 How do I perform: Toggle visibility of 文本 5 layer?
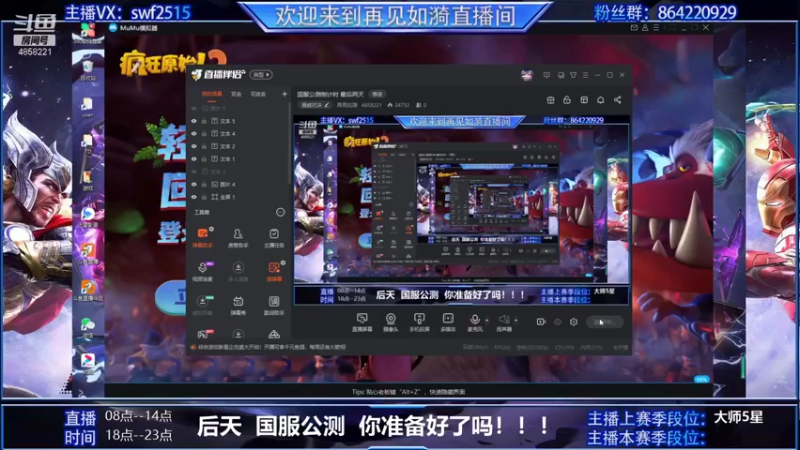click(x=194, y=121)
